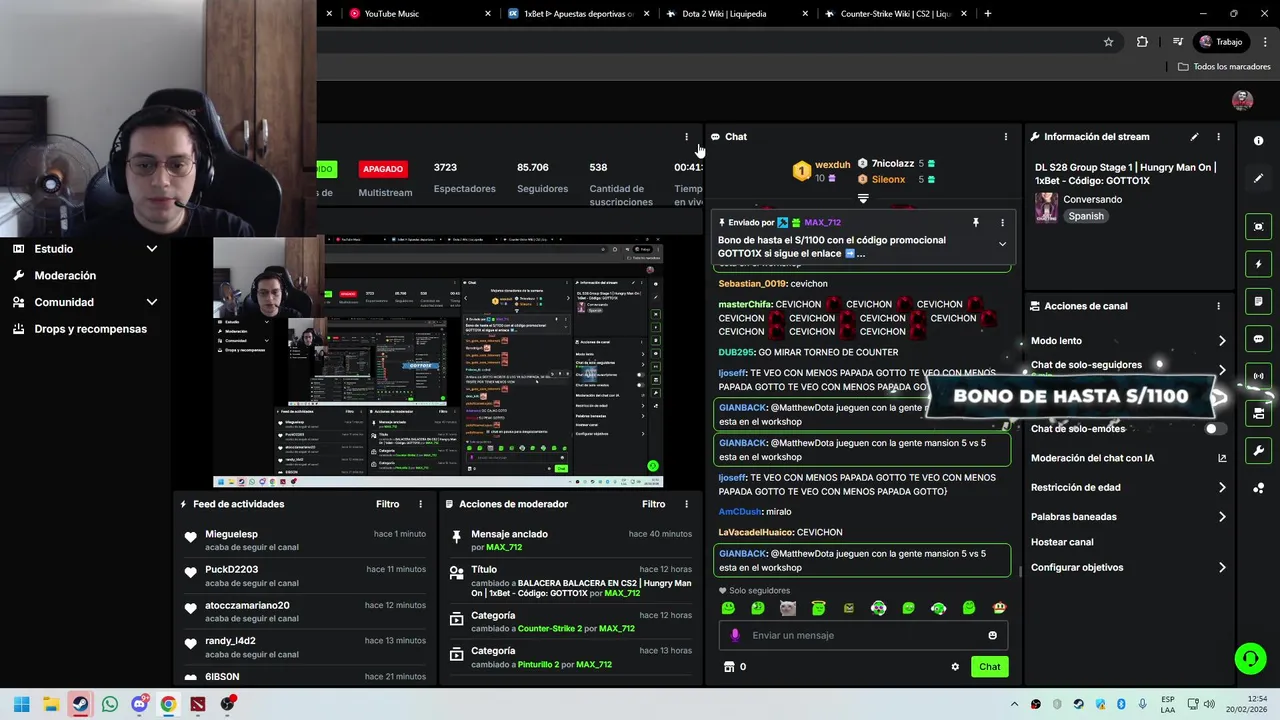Image resolution: width=1280 pixels, height=720 pixels.
Task: Edit stream info with pencil icon
Action: (x=1194, y=137)
